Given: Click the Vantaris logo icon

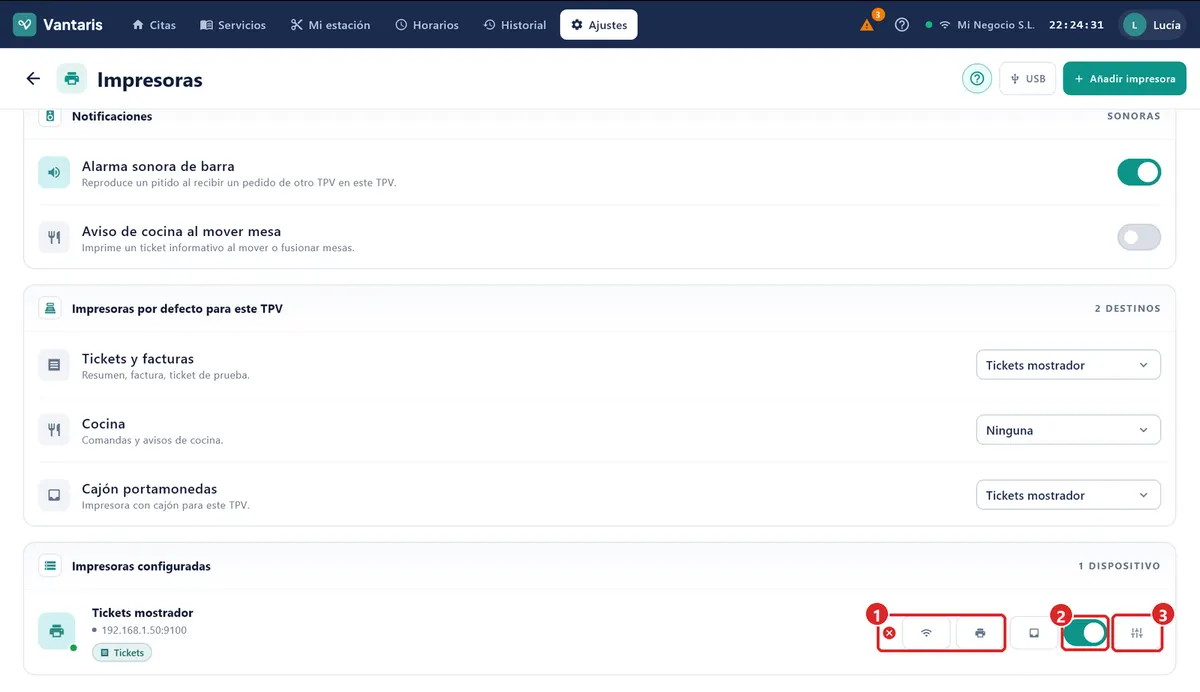Looking at the screenshot, I should [x=25, y=25].
